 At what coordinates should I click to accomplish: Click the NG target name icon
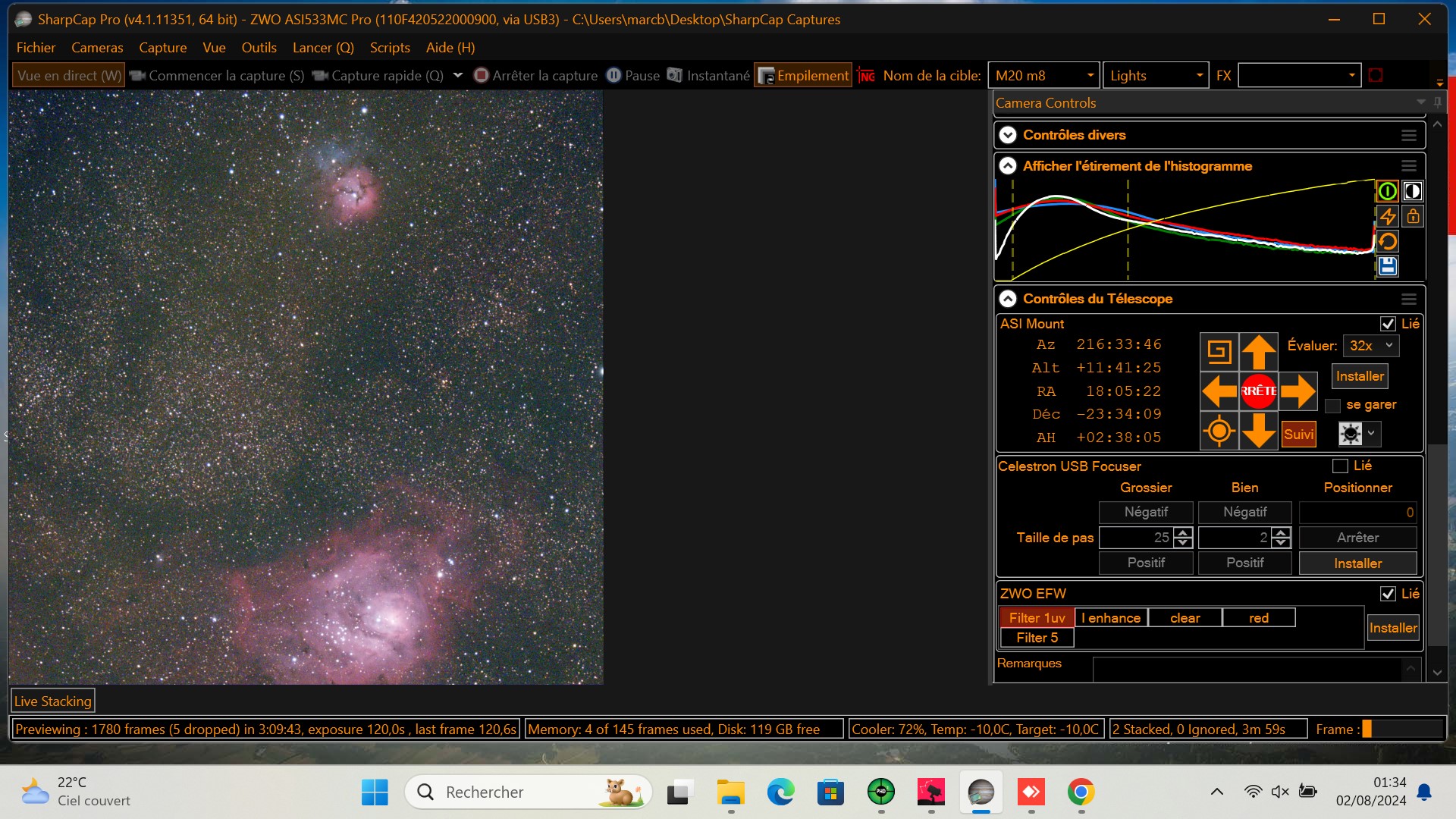tap(867, 75)
